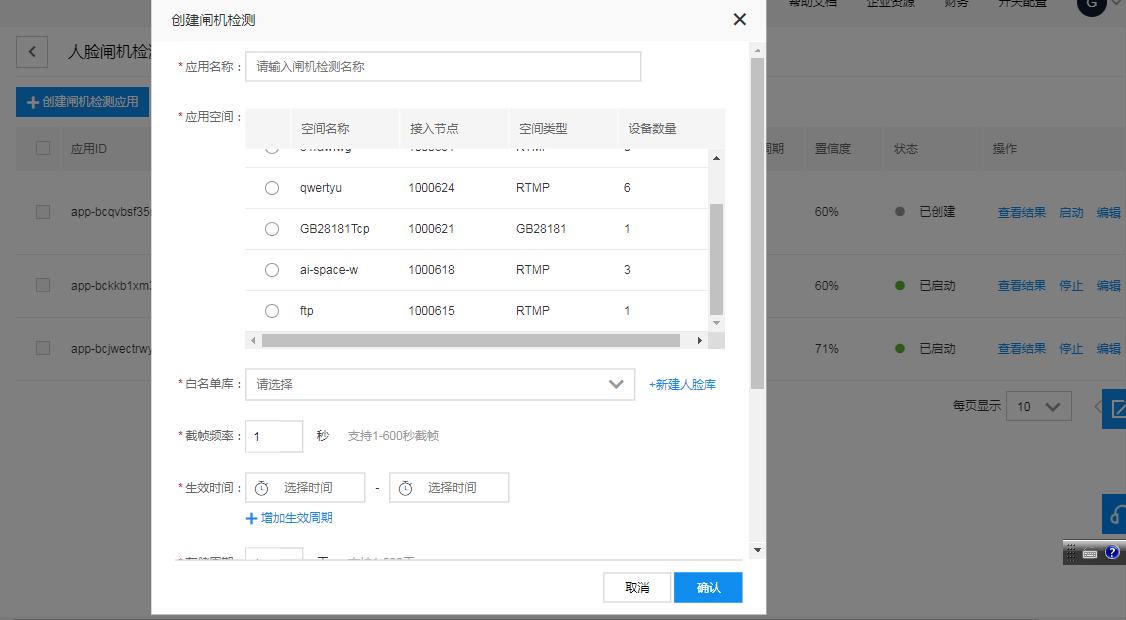Screen dimensions: 1126x620
Task: Click node value 1000615
Action: coord(432,311)
